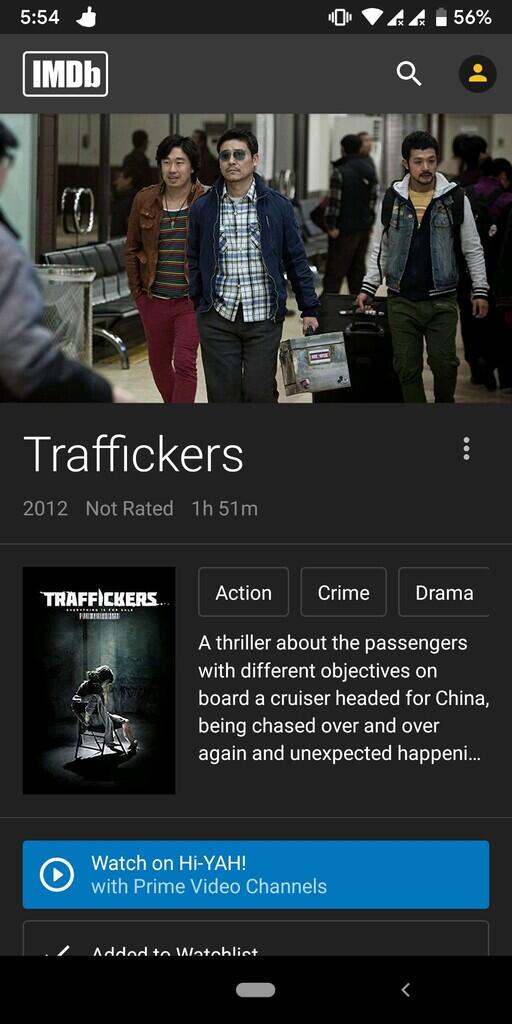Screen dimensions: 512x1024
Task: Select the Drama genre chip
Action: tap(444, 592)
